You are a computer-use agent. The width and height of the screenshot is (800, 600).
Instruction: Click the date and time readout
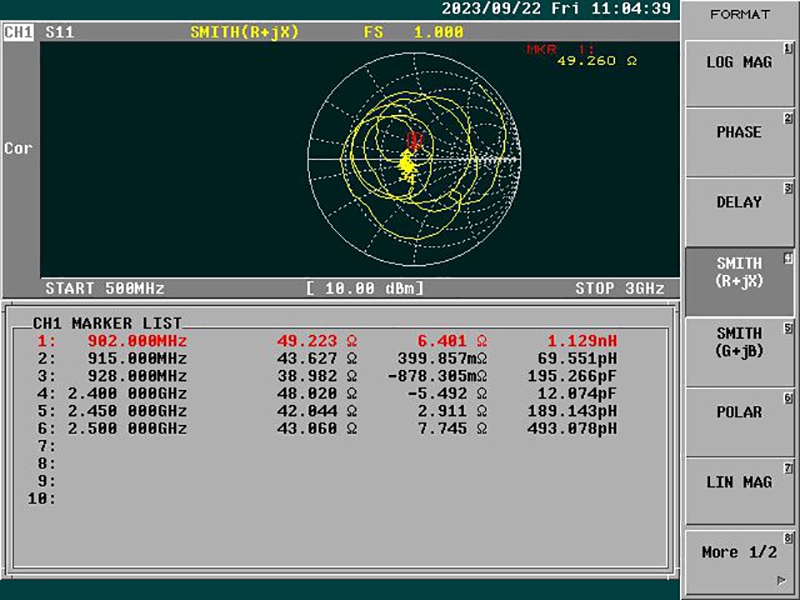[556, 9]
